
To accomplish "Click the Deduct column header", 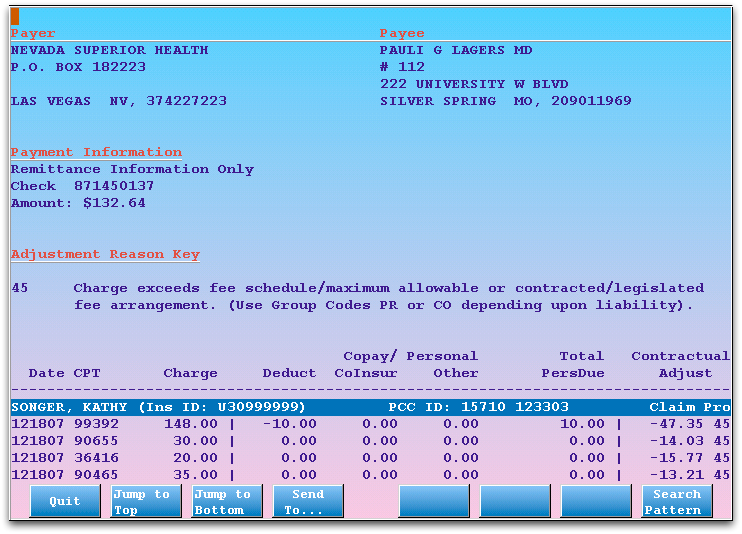I will click(x=290, y=373).
